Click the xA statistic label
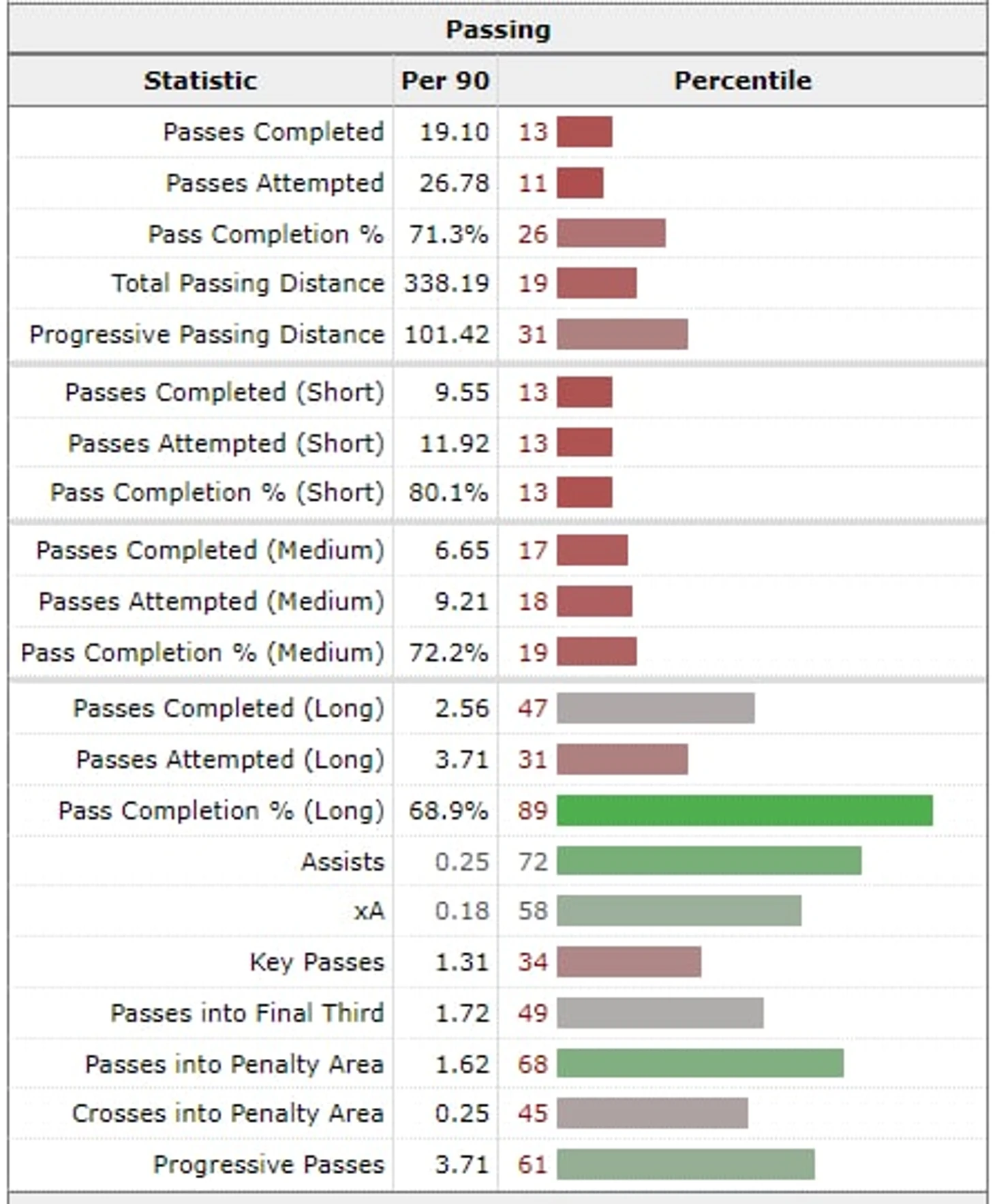The image size is (995, 1204). point(369,911)
